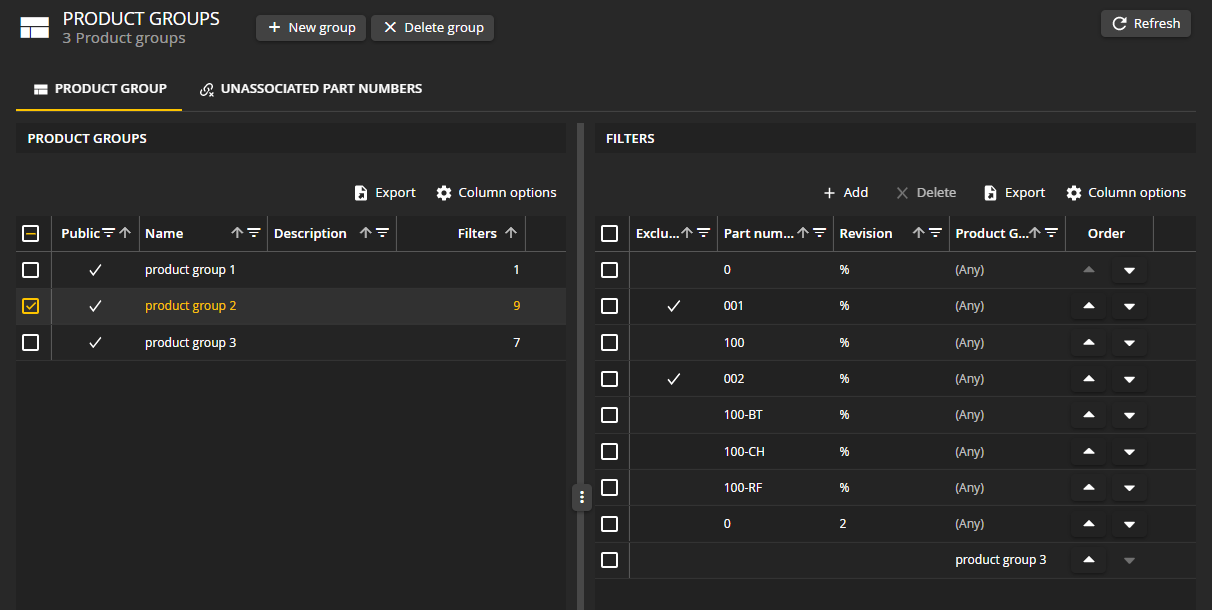Check product group 3 row checkbox
Image resolution: width=1212 pixels, height=610 pixels.
pos(31,342)
